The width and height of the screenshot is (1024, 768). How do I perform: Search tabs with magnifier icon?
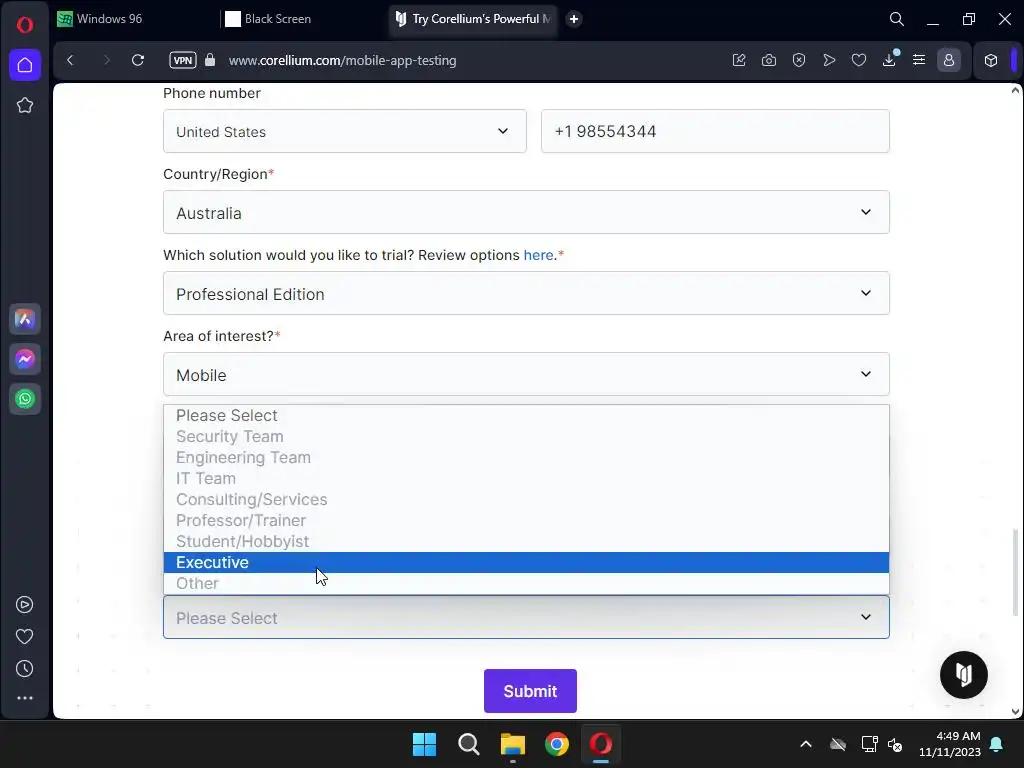[x=897, y=19]
